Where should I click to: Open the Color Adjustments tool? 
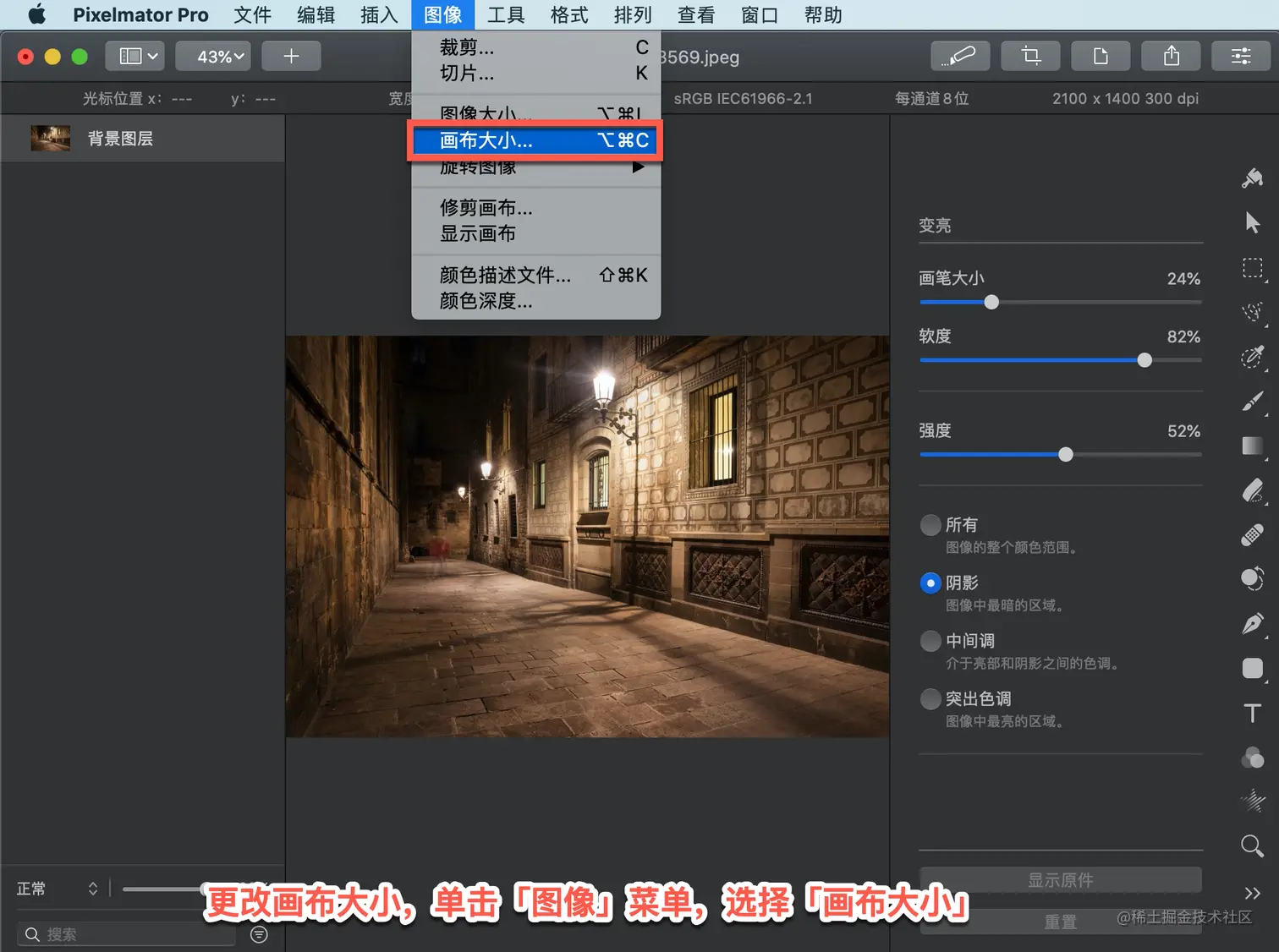coord(1252,758)
